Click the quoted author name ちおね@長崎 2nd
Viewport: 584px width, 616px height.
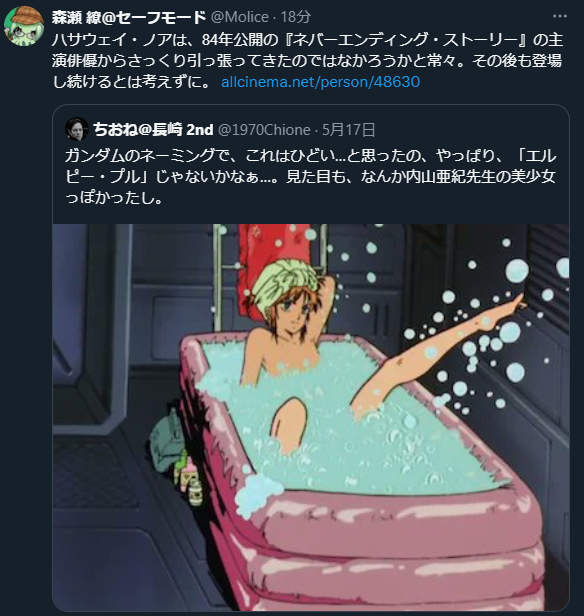153,129
